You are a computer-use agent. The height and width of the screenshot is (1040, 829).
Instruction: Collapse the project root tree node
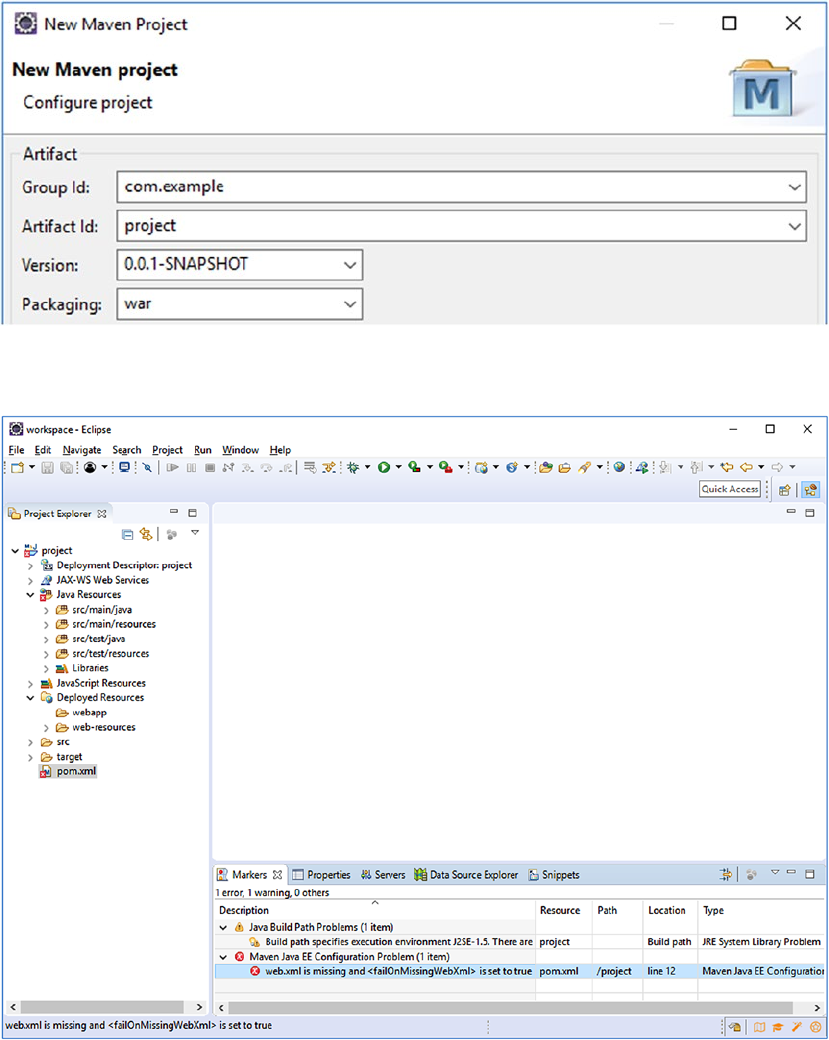point(15,551)
